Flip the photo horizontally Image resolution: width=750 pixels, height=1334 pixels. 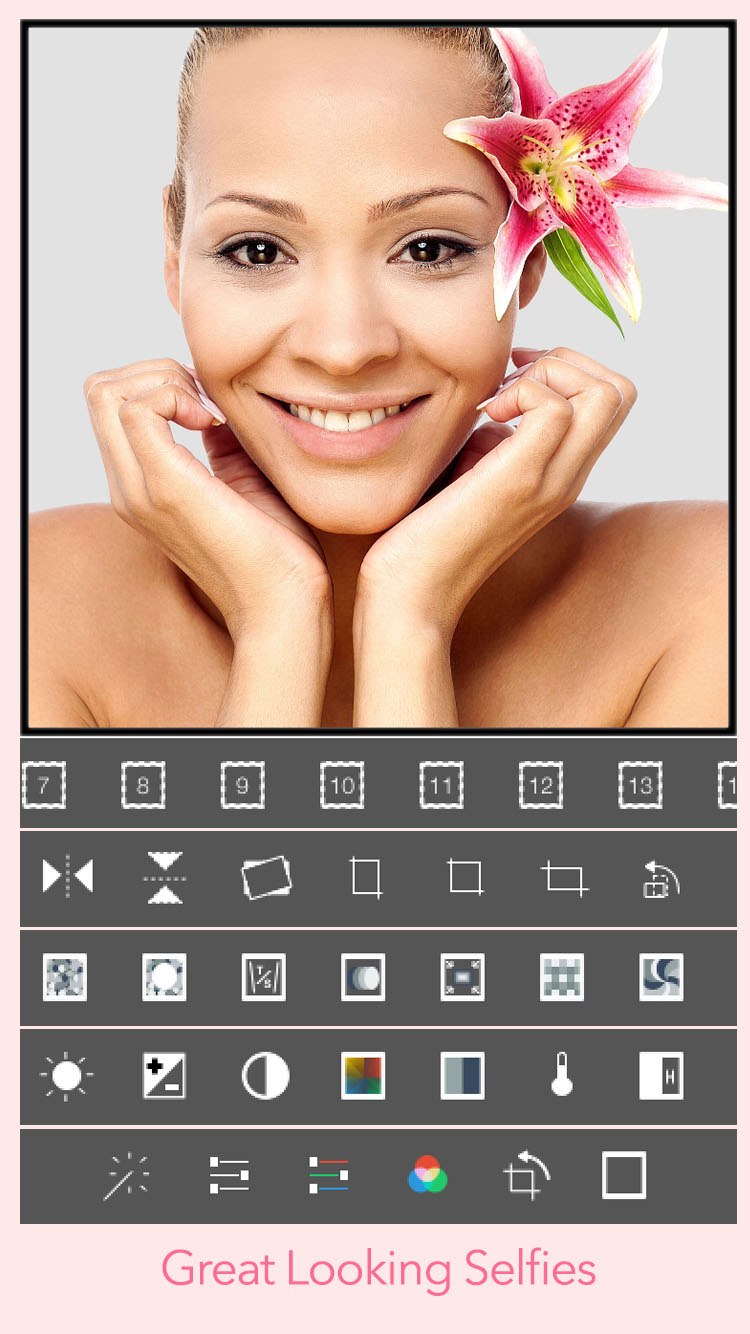[67, 877]
